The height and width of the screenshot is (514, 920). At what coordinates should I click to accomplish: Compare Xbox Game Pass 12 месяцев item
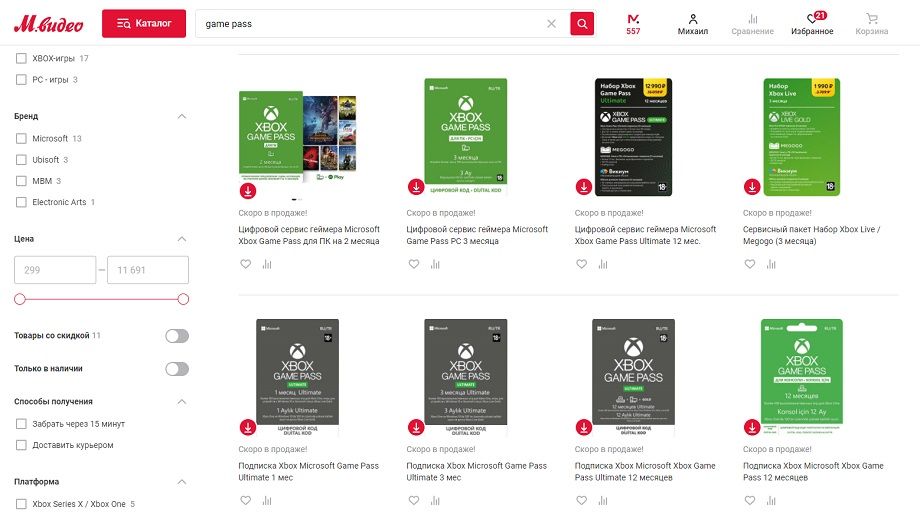771,501
